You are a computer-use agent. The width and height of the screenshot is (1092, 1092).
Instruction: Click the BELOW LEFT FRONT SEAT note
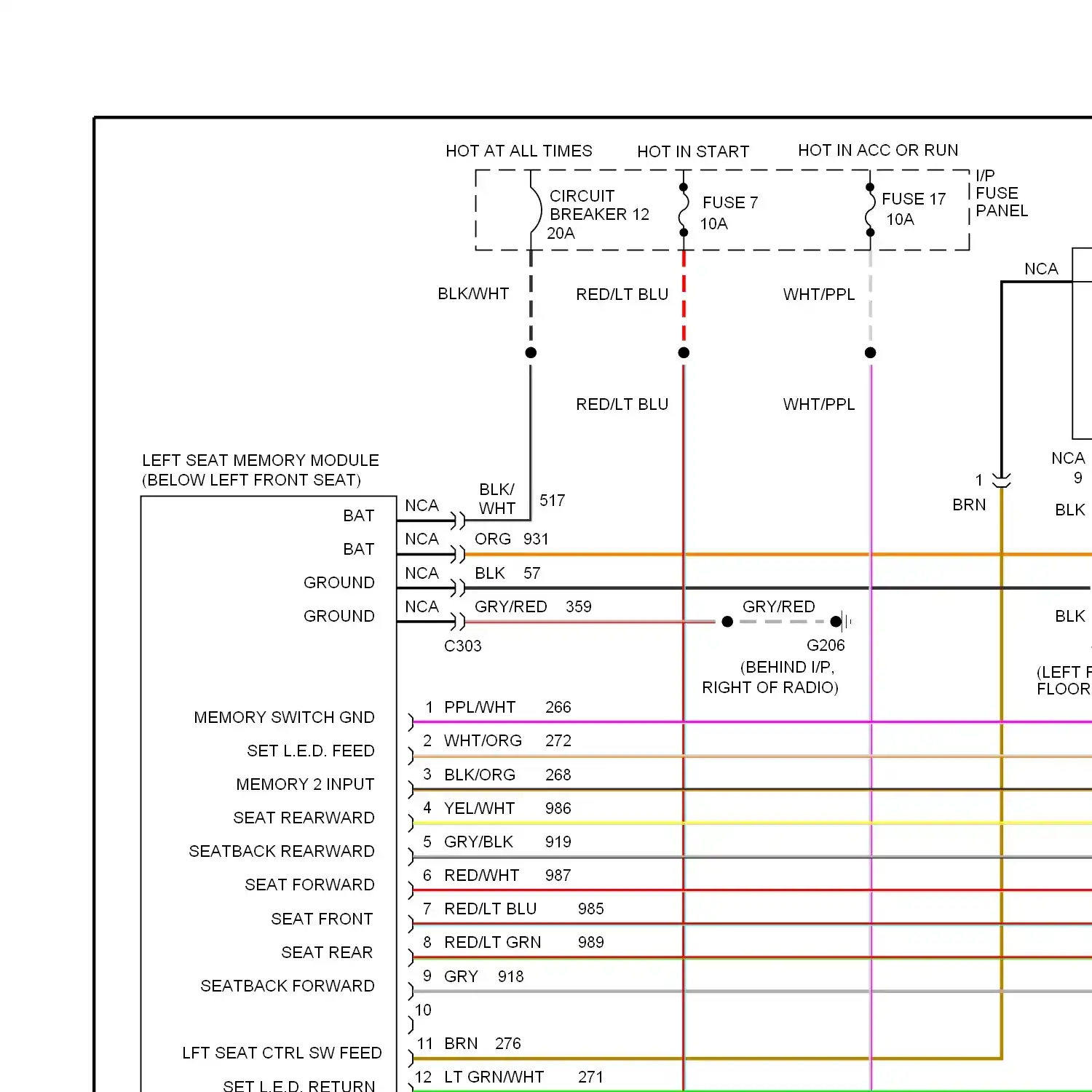(252, 480)
